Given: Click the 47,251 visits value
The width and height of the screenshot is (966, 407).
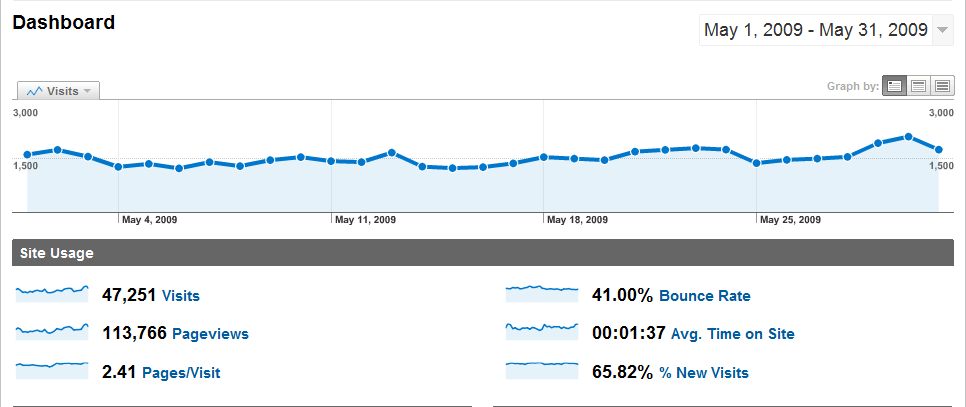Looking at the screenshot, I should 129,295.
